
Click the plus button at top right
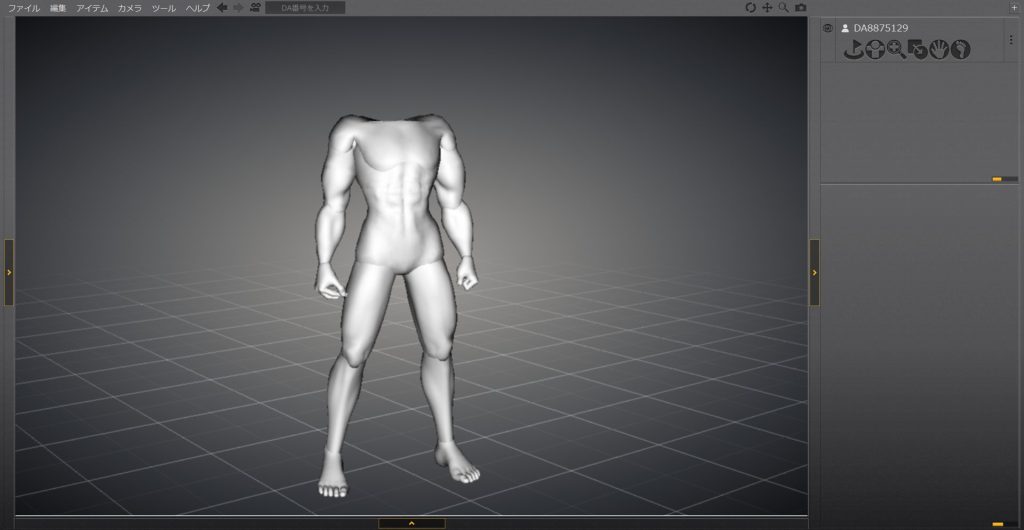coord(1015,7)
